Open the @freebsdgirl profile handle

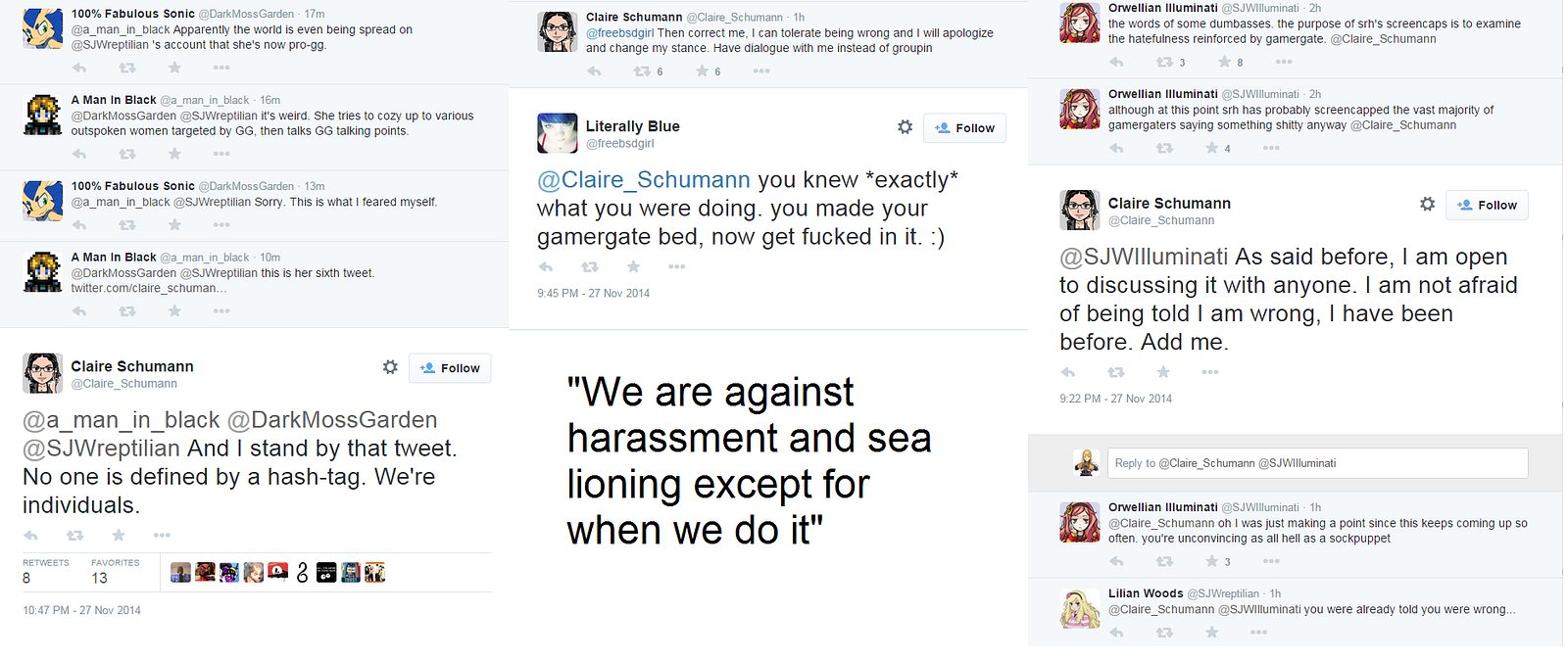619,143
